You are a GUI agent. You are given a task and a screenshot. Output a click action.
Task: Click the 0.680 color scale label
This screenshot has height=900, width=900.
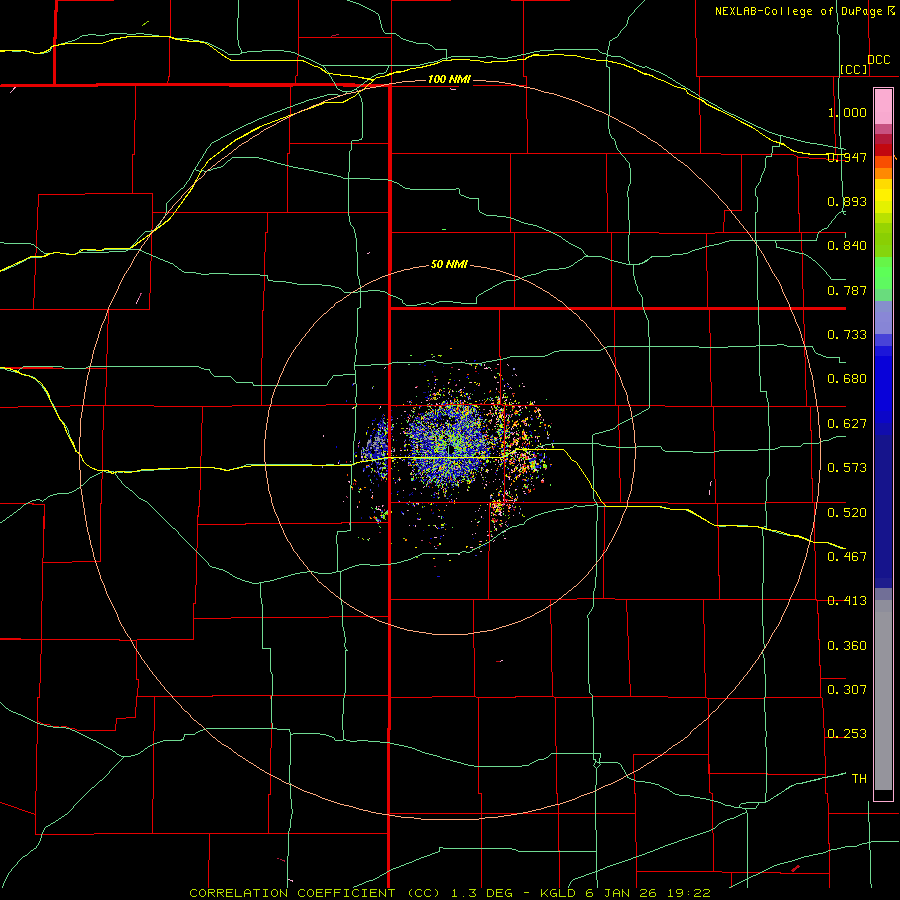tap(847, 379)
